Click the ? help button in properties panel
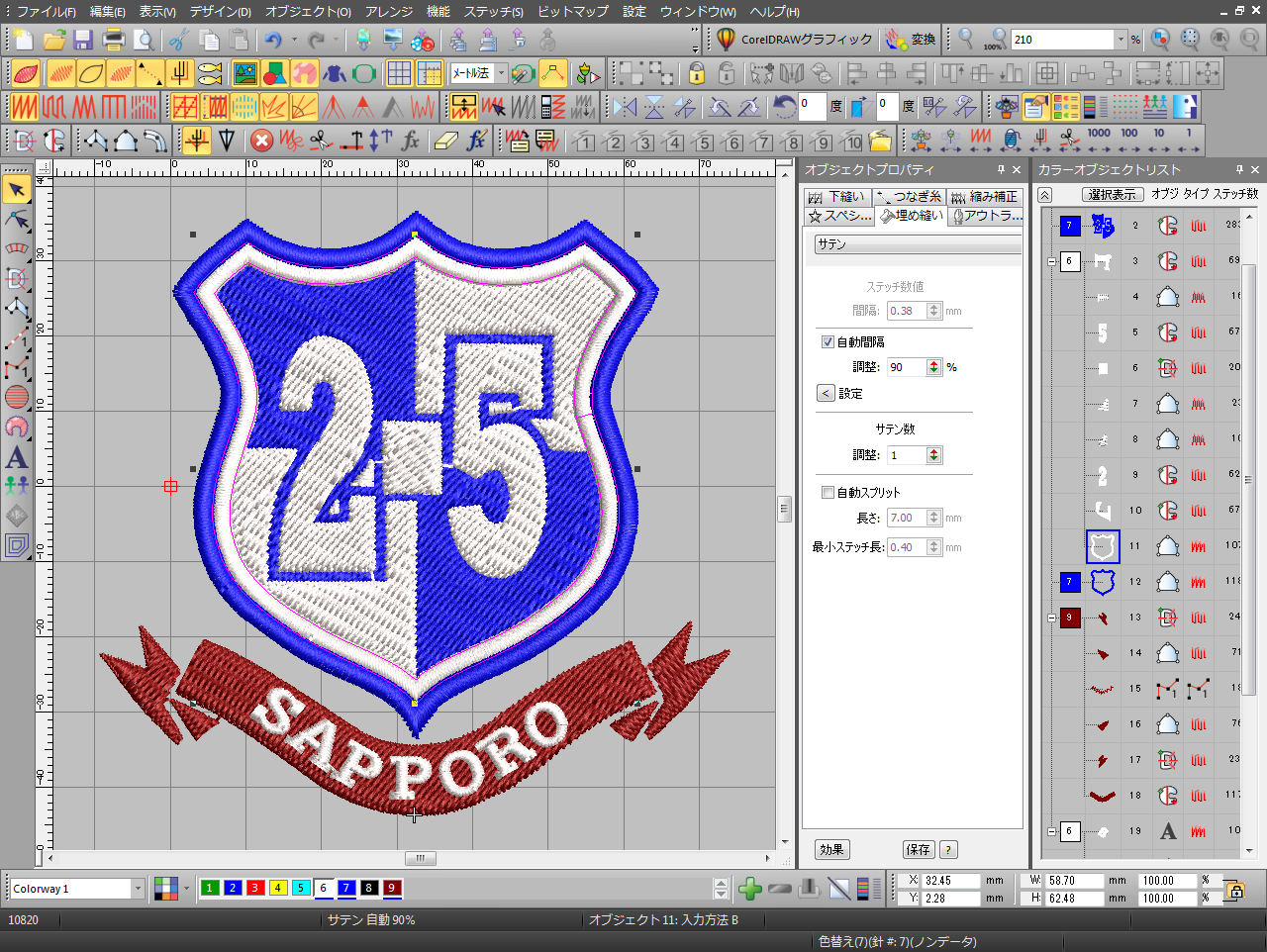1267x952 pixels. 948,850
